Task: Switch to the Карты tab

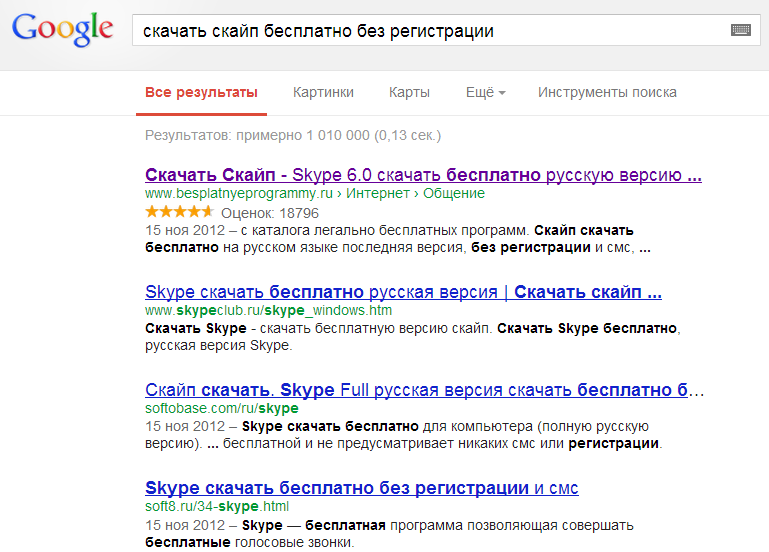Action: [x=410, y=93]
